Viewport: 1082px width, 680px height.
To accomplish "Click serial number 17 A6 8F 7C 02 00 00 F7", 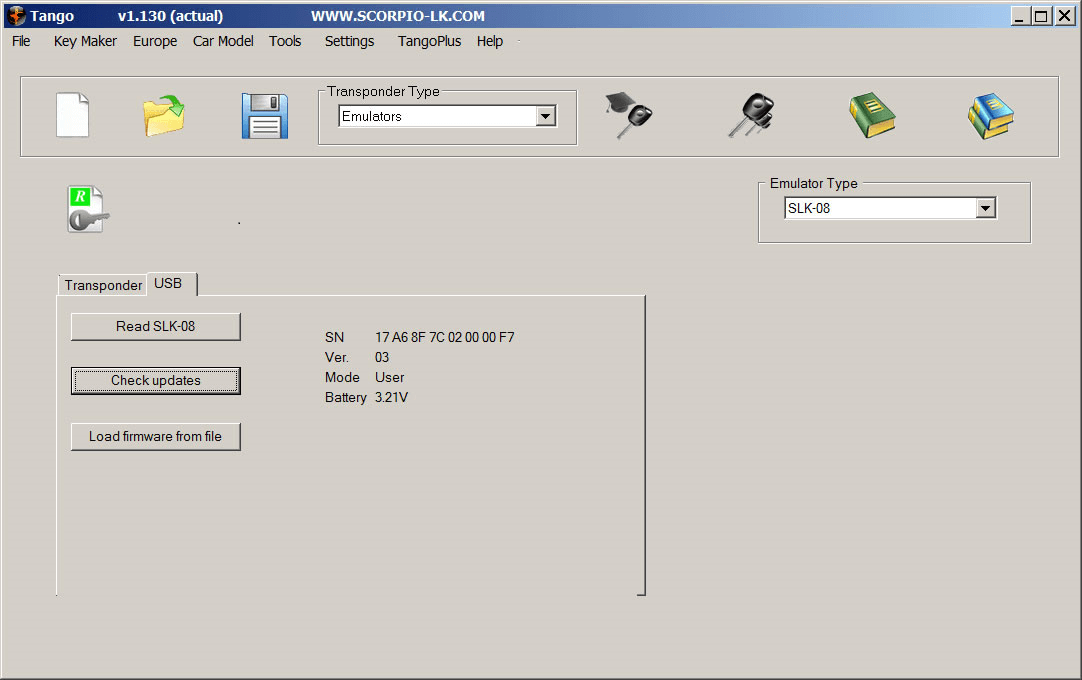I will click(x=444, y=338).
